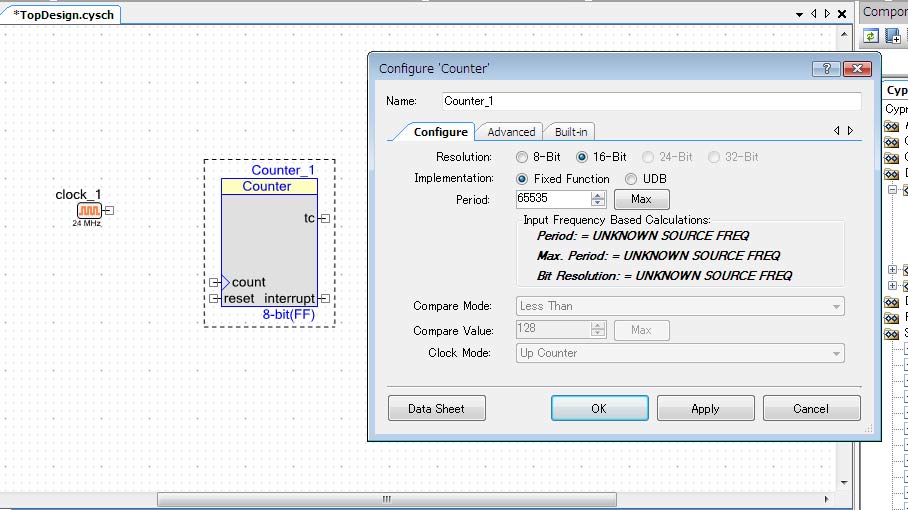Open the Clock Mode dropdown
This screenshot has height=510, width=908.
(836, 354)
